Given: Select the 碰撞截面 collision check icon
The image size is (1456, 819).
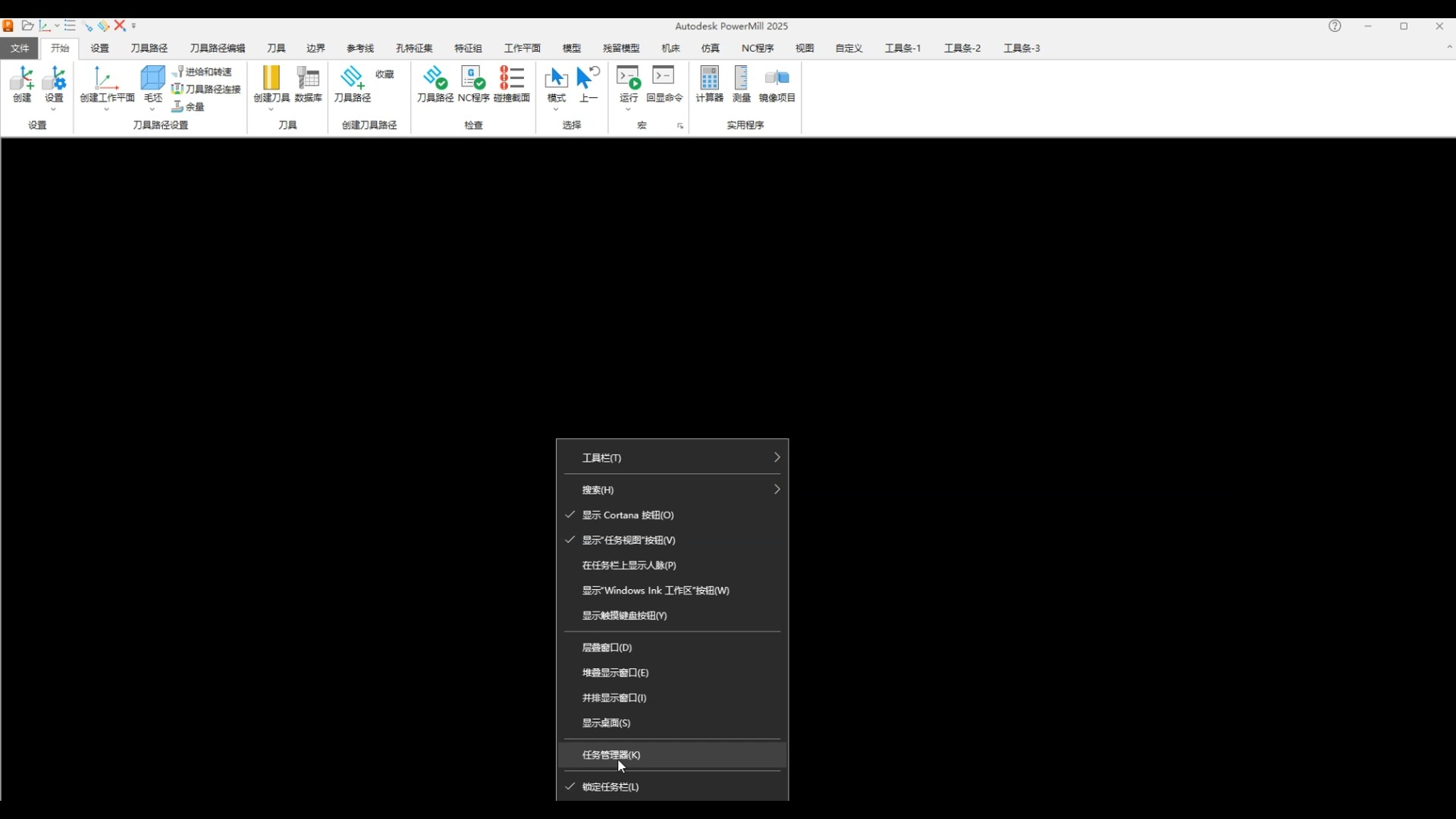Looking at the screenshot, I should tap(512, 79).
